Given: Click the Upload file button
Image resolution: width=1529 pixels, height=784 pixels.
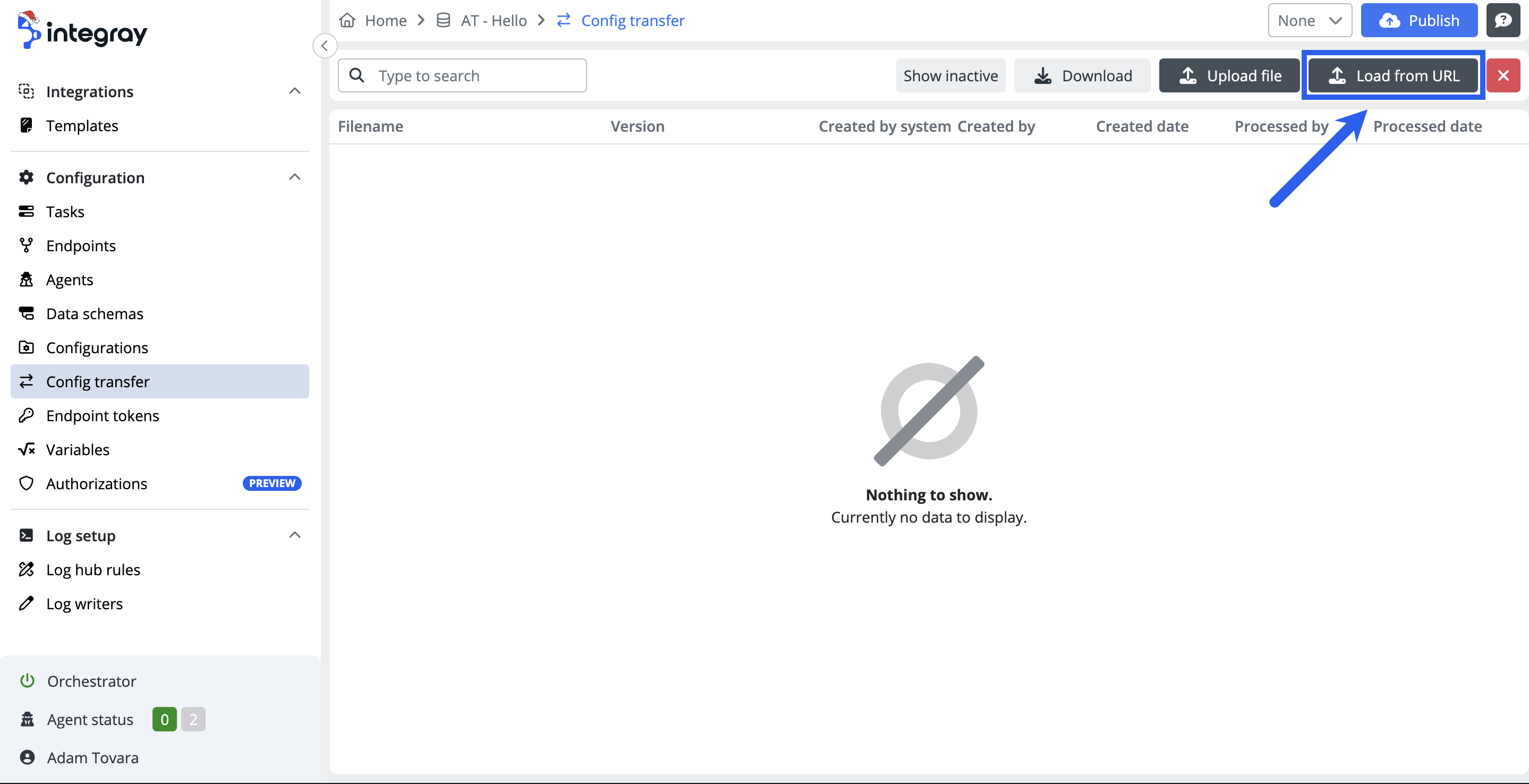Looking at the screenshot, I should [x=1229, y=75].
